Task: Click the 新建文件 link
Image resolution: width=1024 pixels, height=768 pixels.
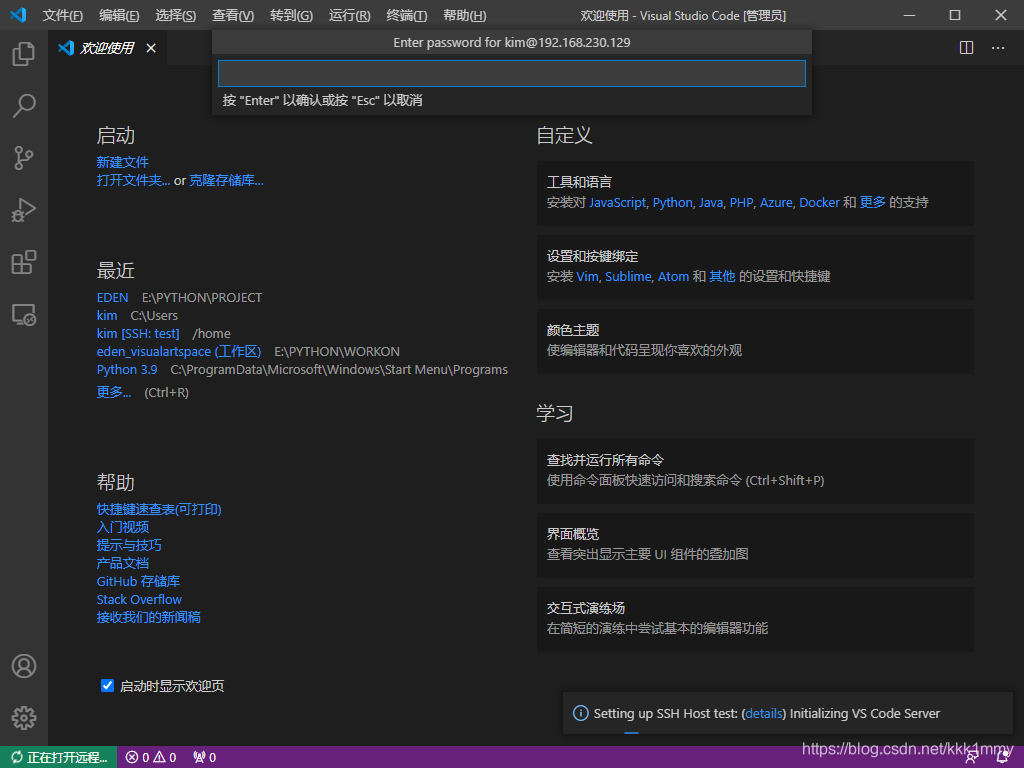Action: tap(123, 162)
